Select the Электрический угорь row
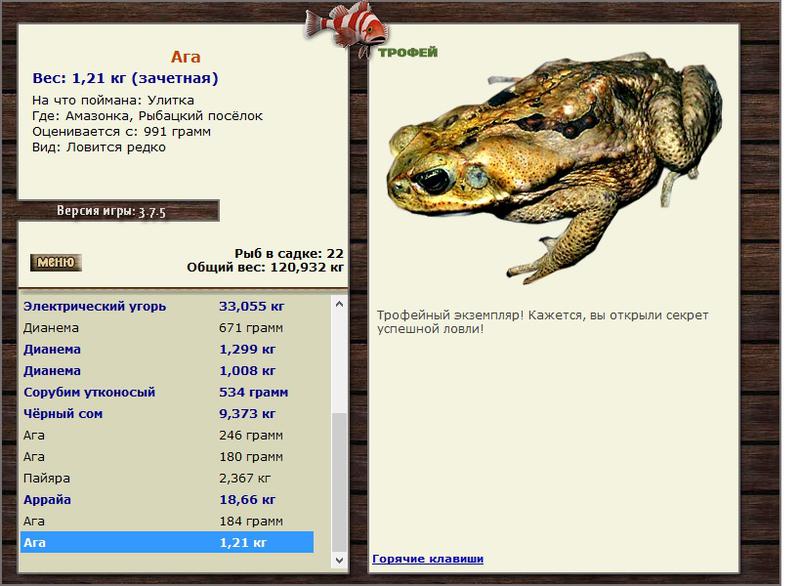Image resolution: width=800 pixels, height=586 pixels. pos(167,307)
